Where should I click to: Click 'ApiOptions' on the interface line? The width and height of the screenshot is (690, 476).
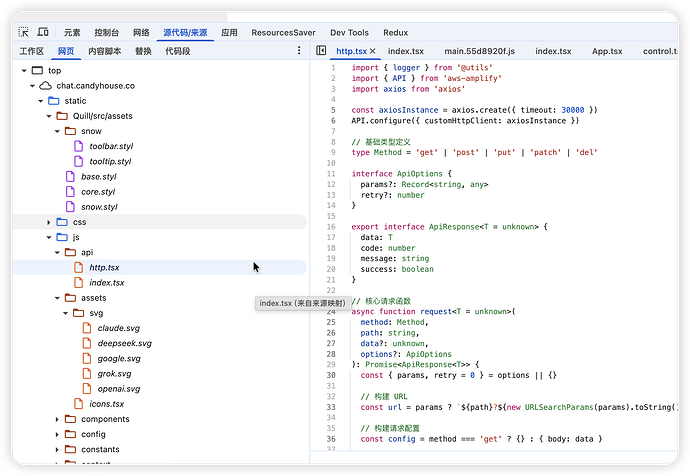click(x=419, y=174)
